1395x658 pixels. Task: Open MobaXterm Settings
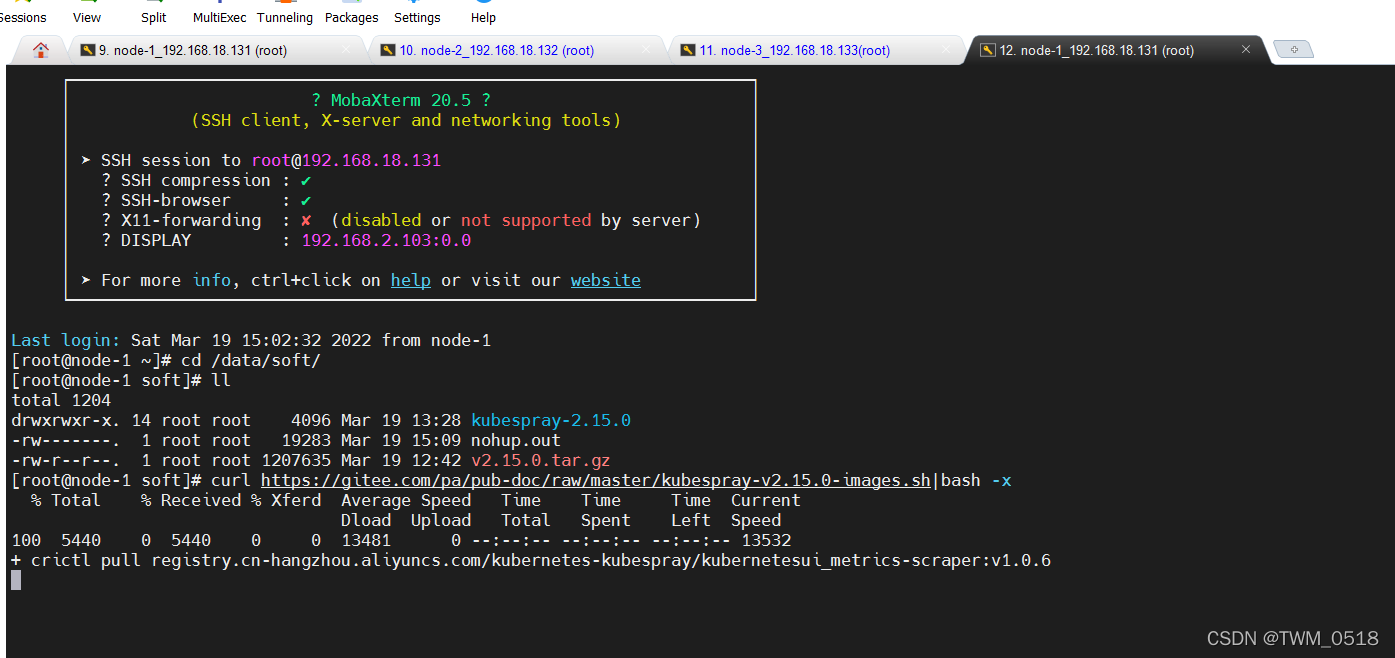pyautogui.click(x=417, y=17)
